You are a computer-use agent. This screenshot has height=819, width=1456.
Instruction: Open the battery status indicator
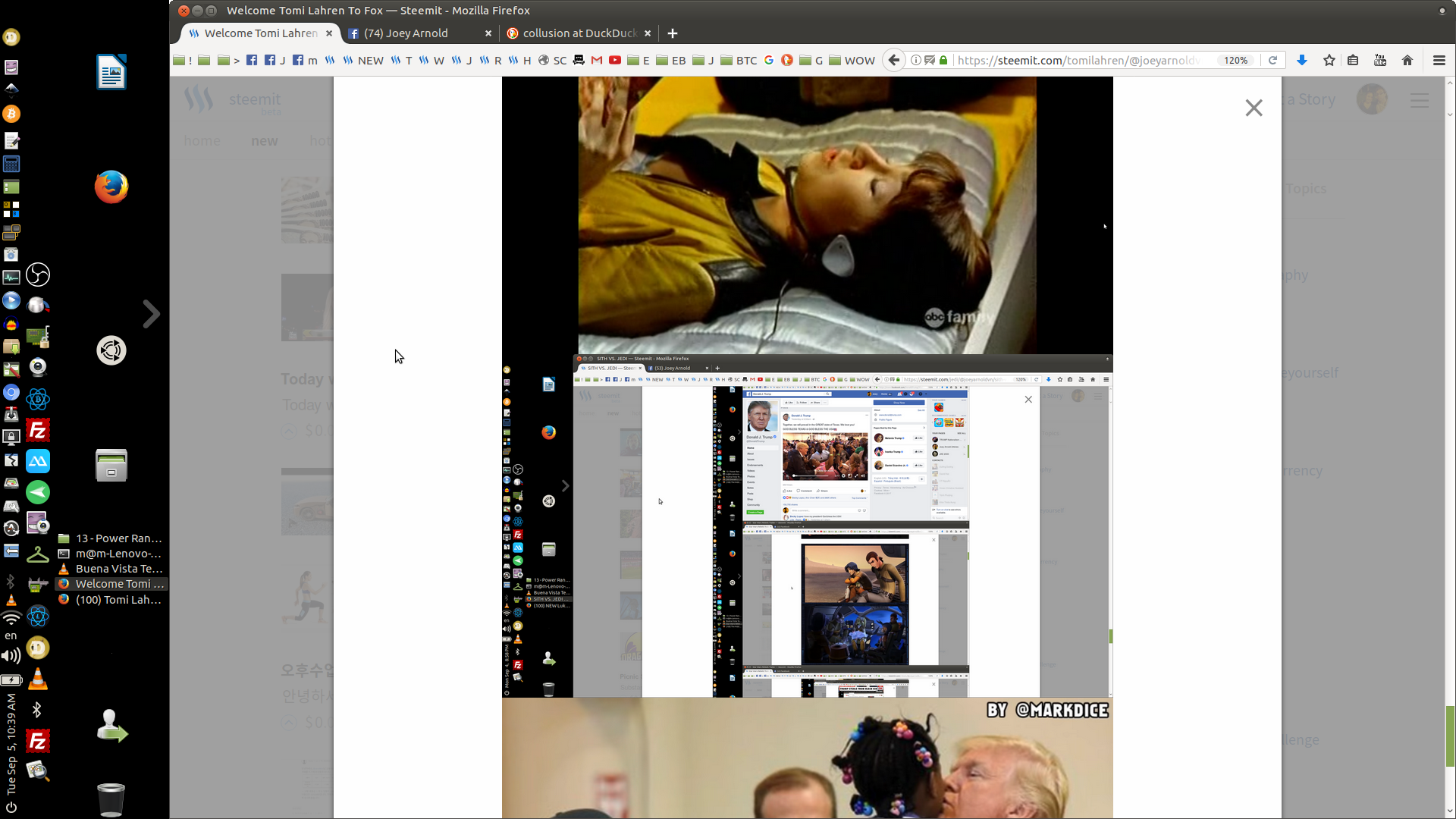11,680
